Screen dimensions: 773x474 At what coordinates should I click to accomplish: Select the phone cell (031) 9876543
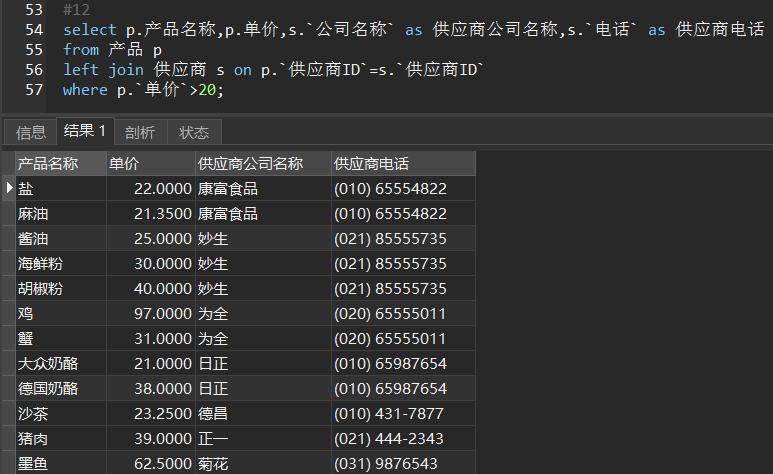point(402,464)
